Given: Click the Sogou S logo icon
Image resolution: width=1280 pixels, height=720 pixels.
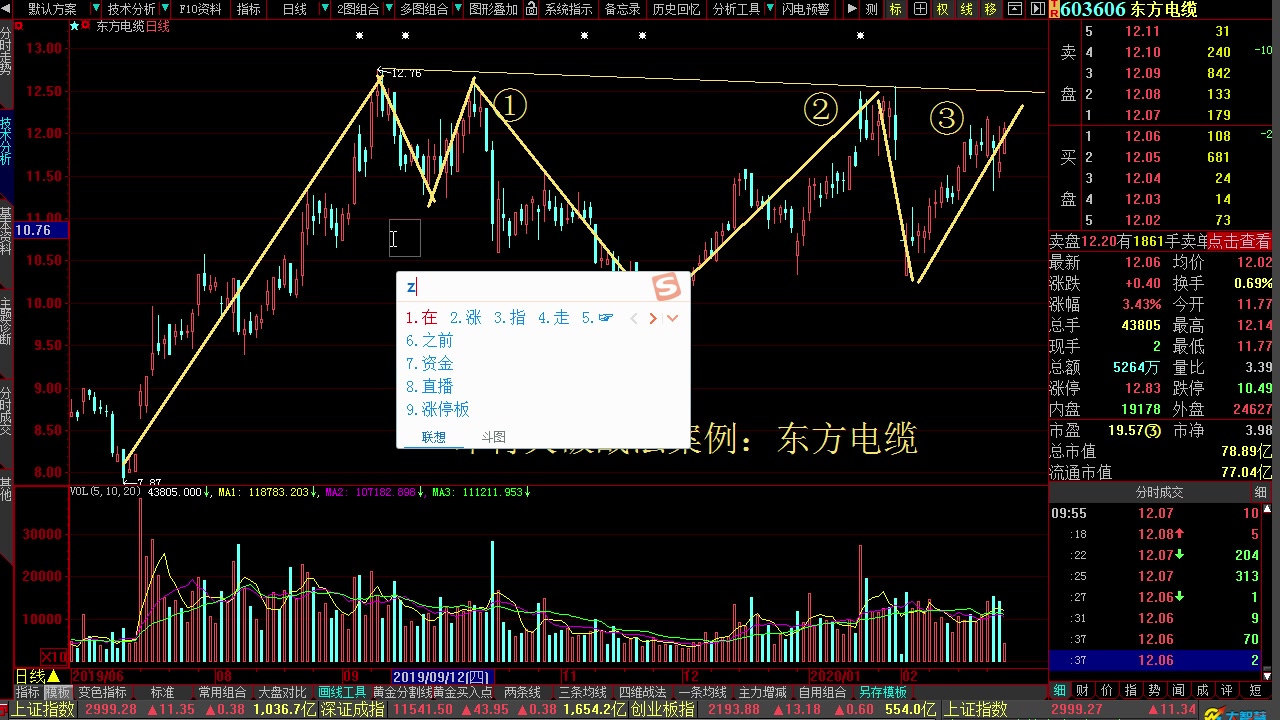Looking at the screenshot, I should point(667,287).
